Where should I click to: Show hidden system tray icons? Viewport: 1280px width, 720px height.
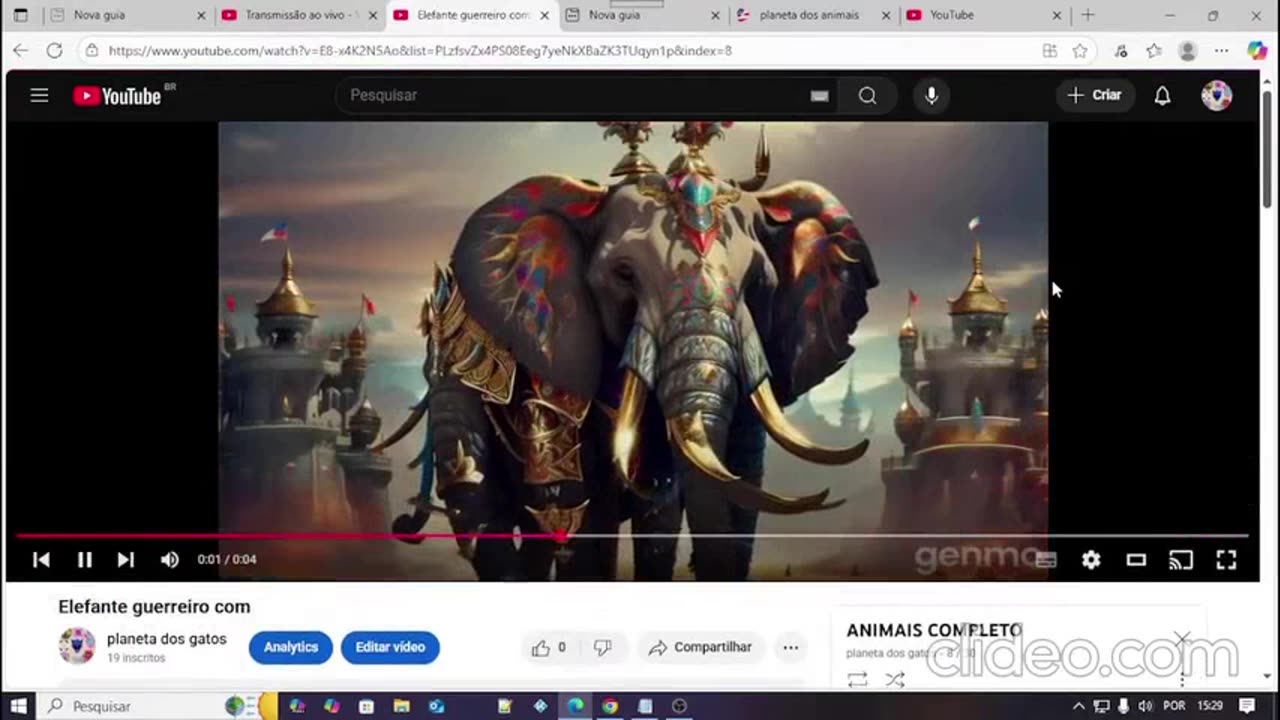(x=1078, y=706)
